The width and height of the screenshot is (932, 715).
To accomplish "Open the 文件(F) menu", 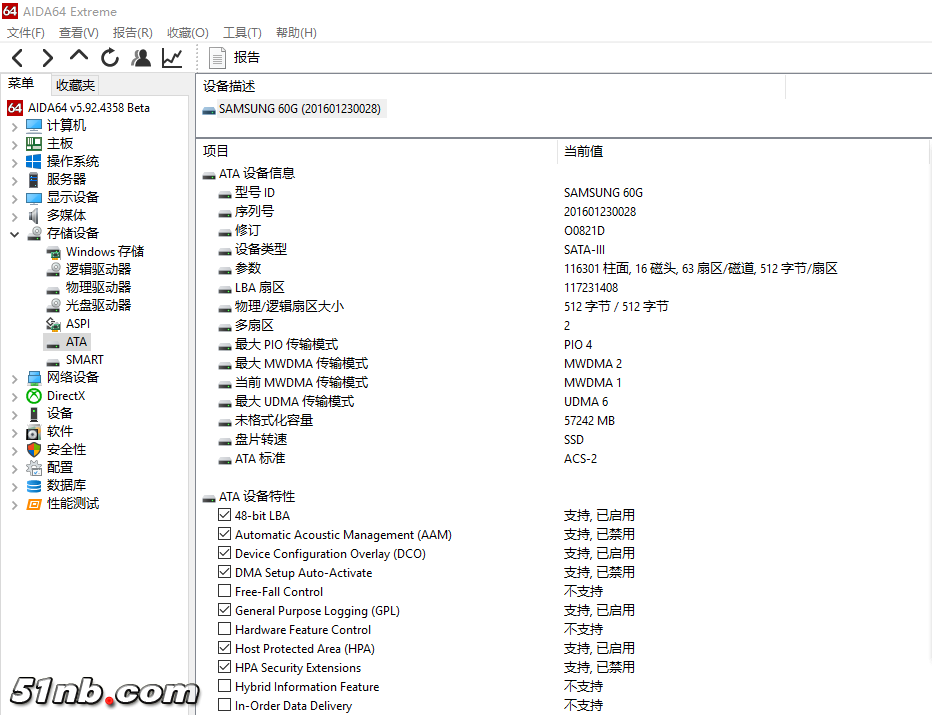I will pos(26,33).
